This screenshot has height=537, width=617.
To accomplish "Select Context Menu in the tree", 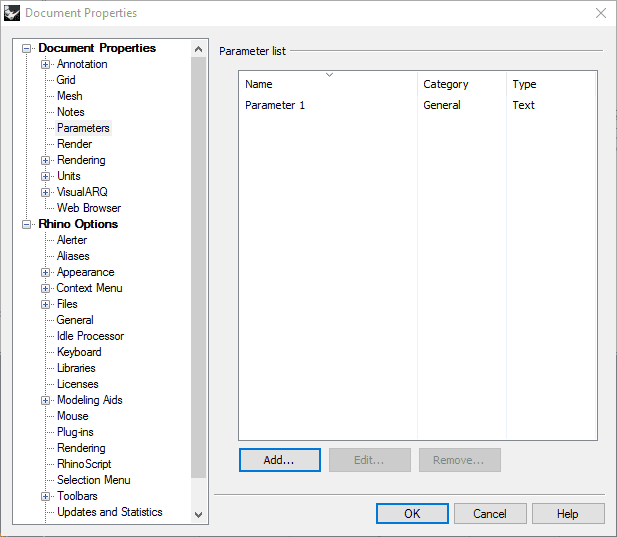I will [x=89, y=288].
